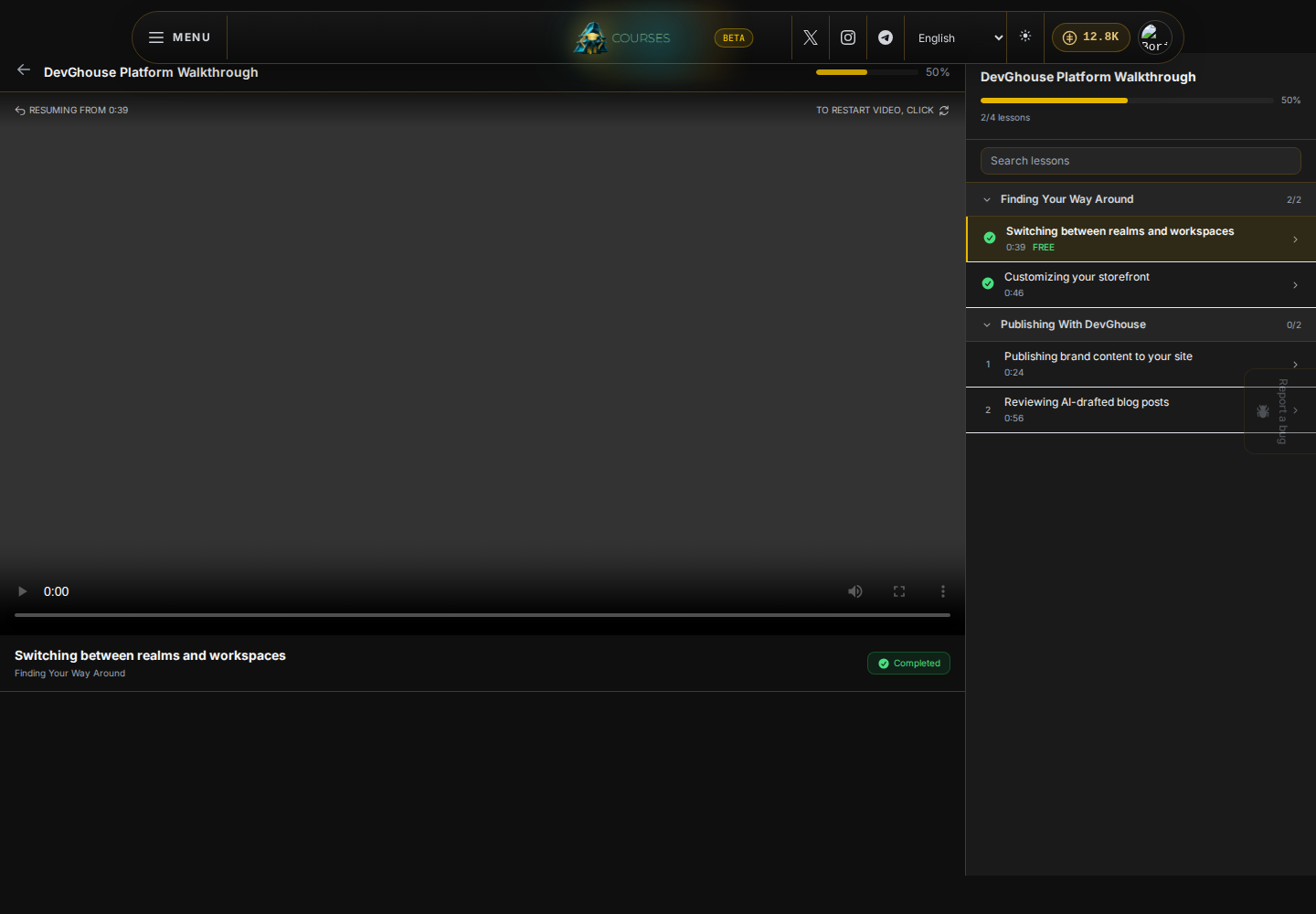Open the X (Twitter) social icon
The width and height of the screenshot is (1316, 914).
(811, 37)
